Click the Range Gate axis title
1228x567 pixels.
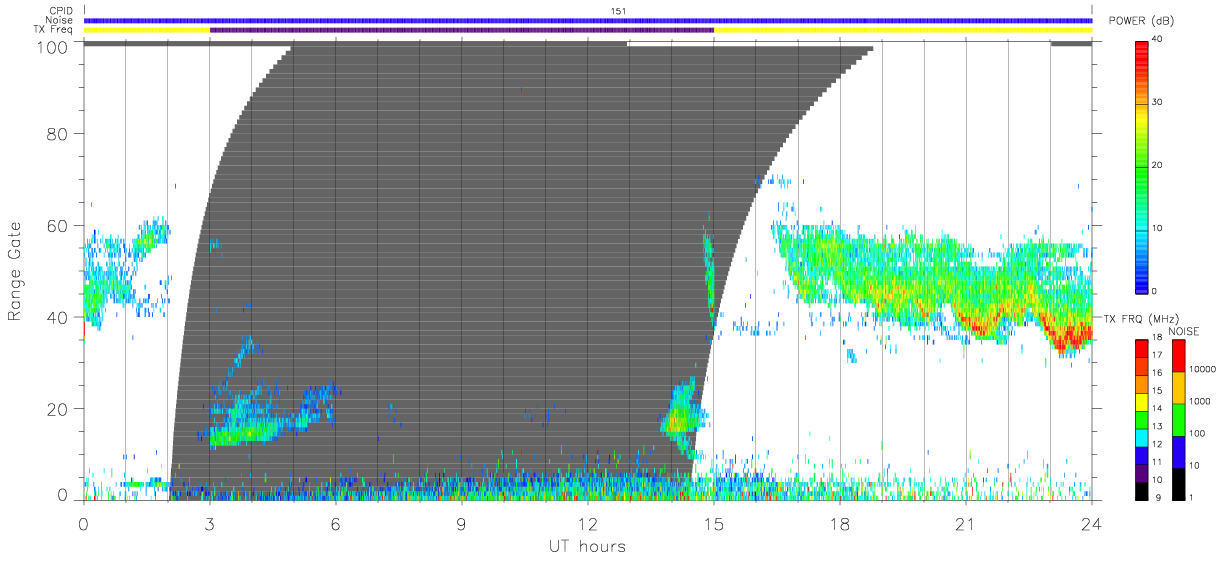point(16,271)
